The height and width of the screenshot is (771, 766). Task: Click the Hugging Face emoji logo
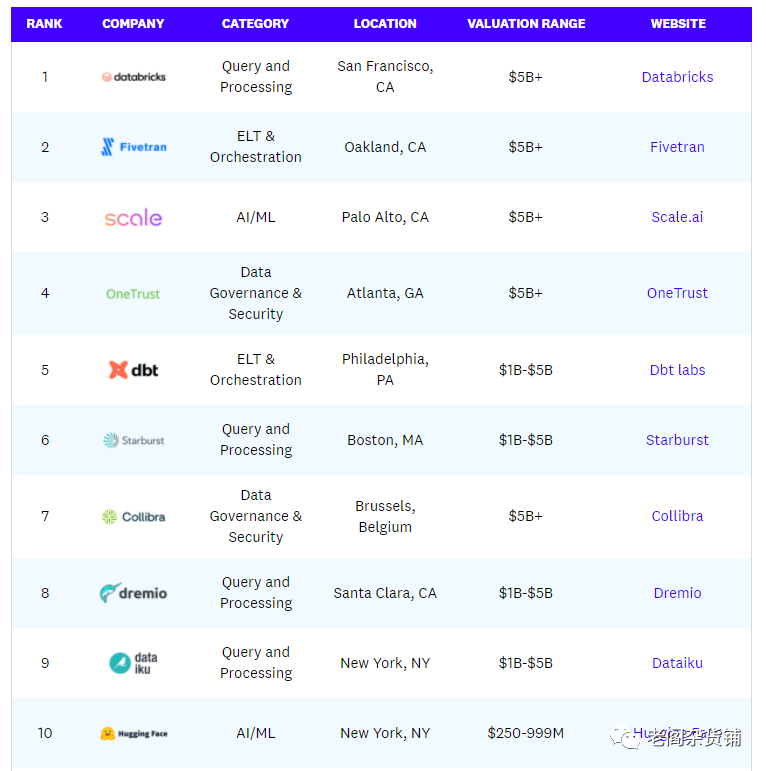point(108,733)
